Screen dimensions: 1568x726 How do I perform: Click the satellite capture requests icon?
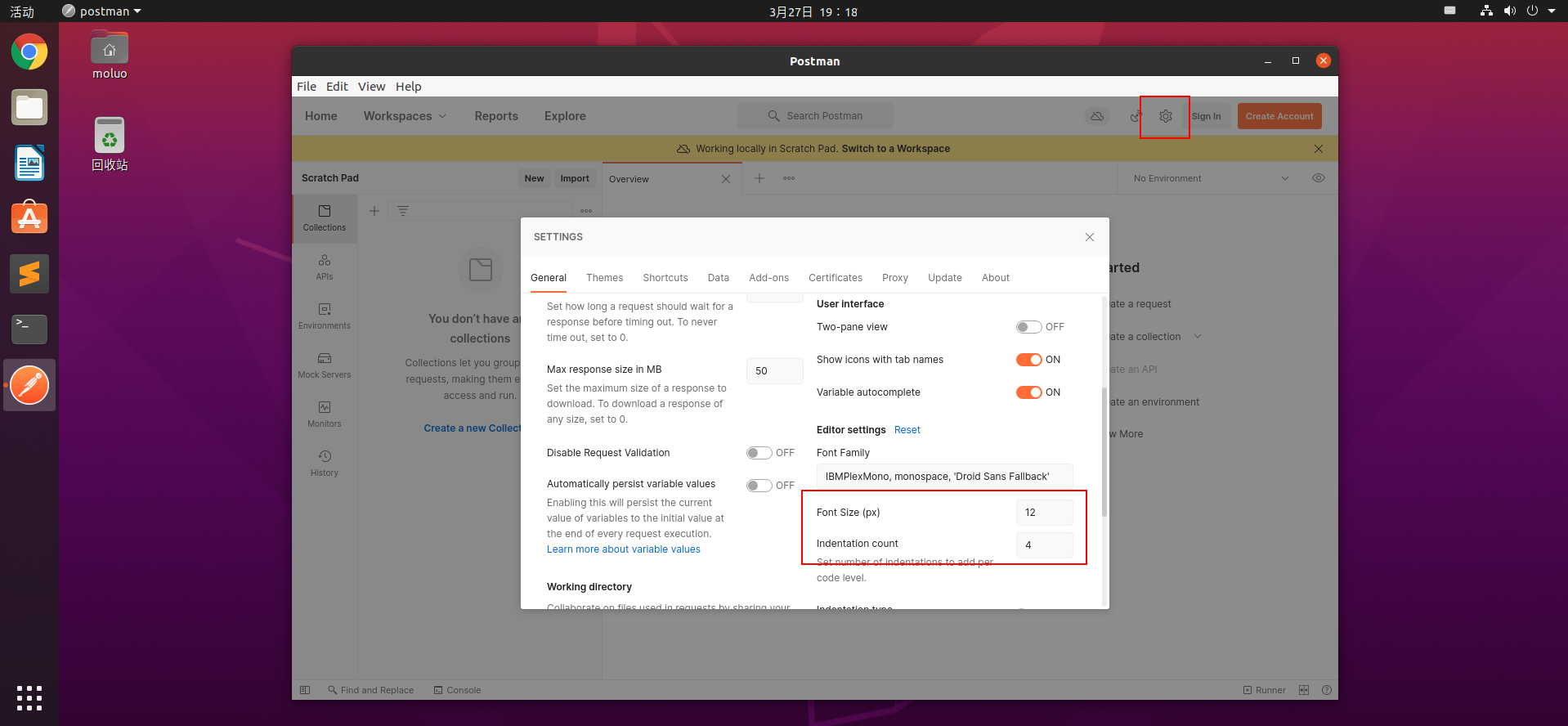1136,116
